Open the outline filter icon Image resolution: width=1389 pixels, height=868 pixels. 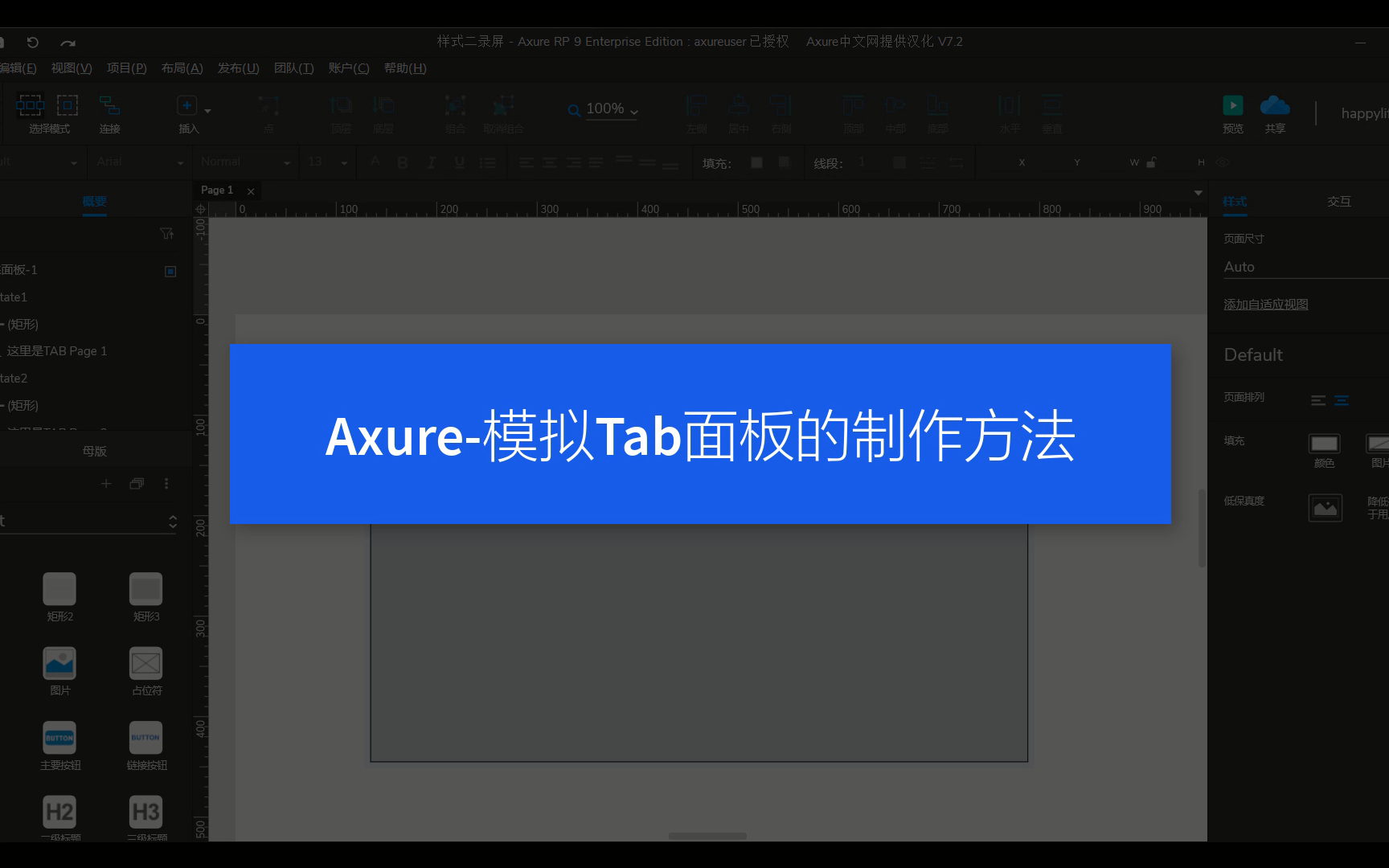tap(166, 233)
